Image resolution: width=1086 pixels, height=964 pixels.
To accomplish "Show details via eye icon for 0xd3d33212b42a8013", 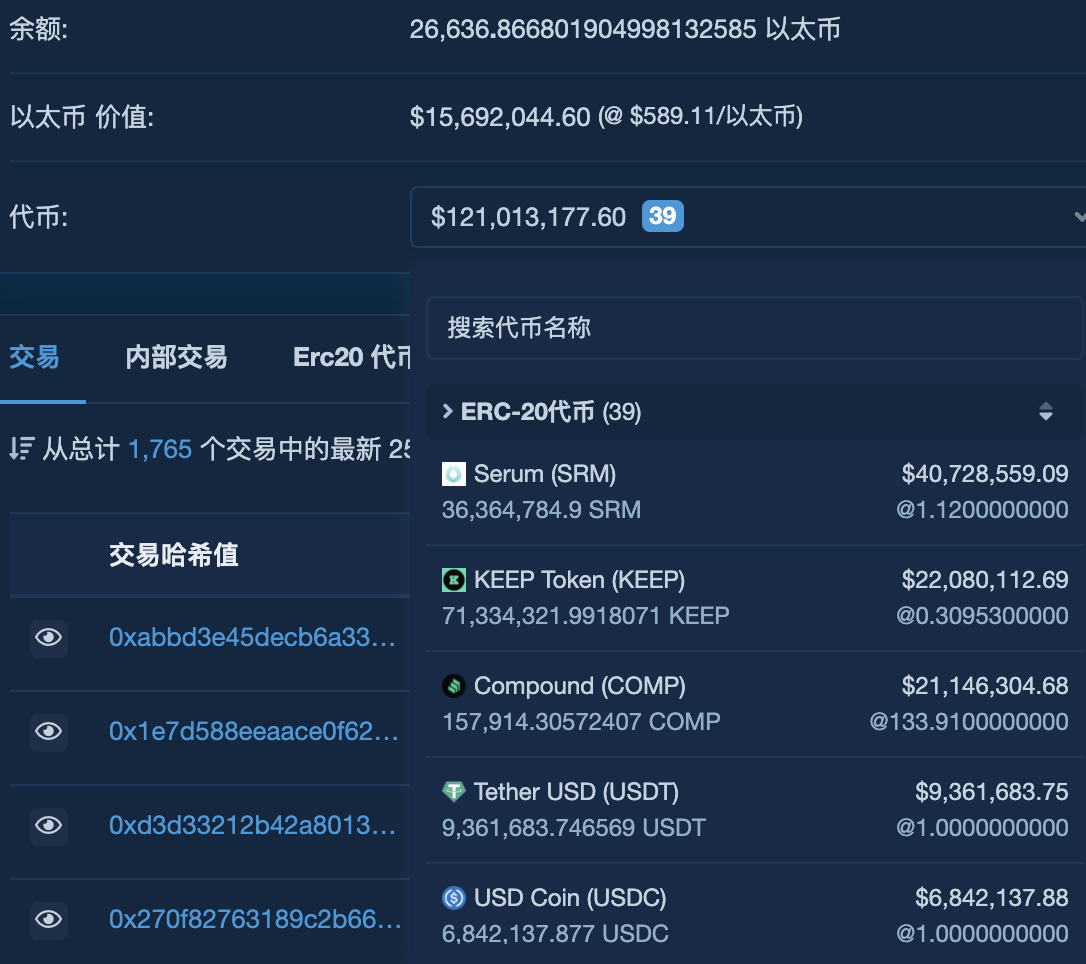I will click(49, 825).
